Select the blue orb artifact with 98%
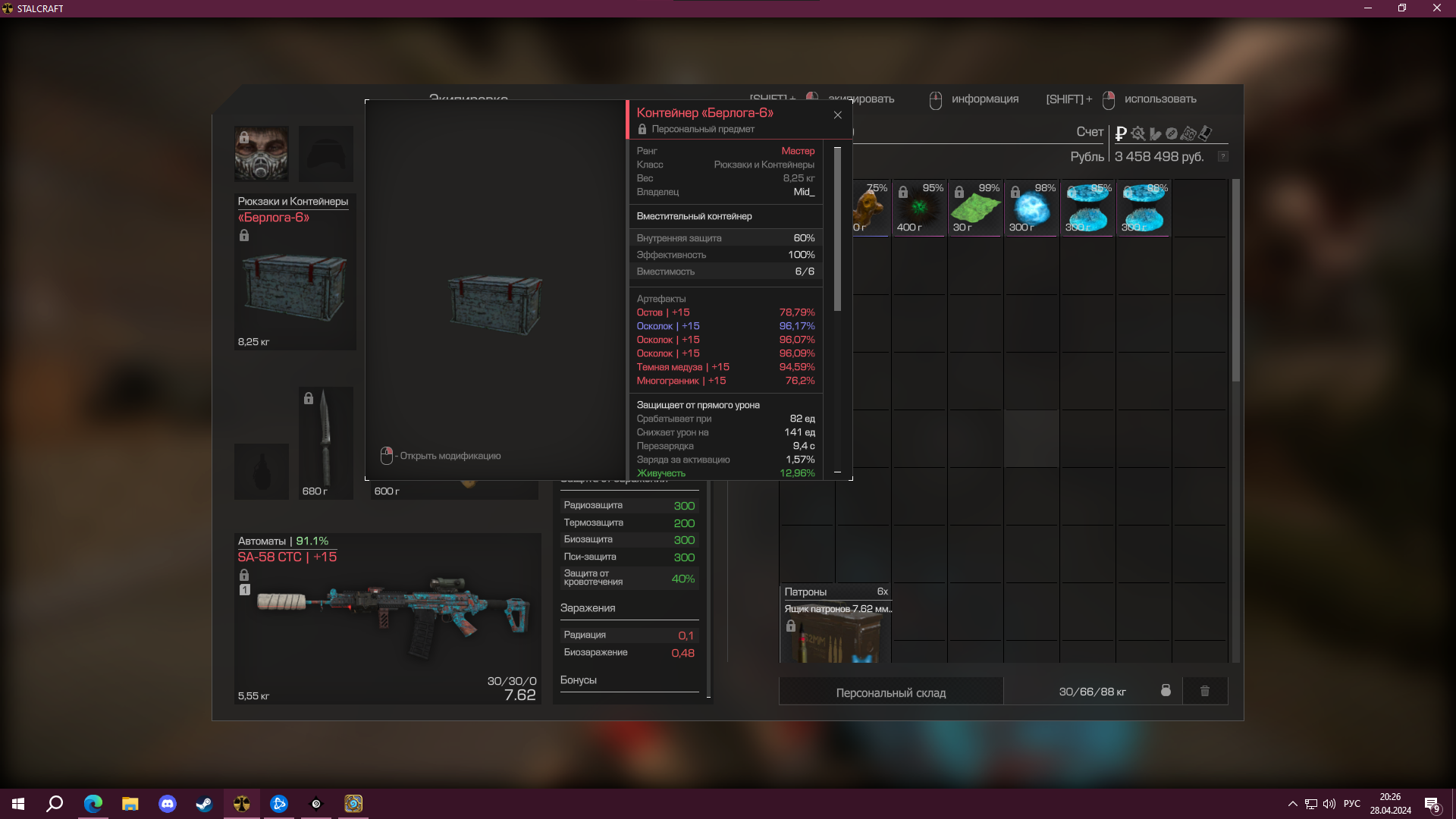This screenshot has height=819, width=1456. [1031, 209]
